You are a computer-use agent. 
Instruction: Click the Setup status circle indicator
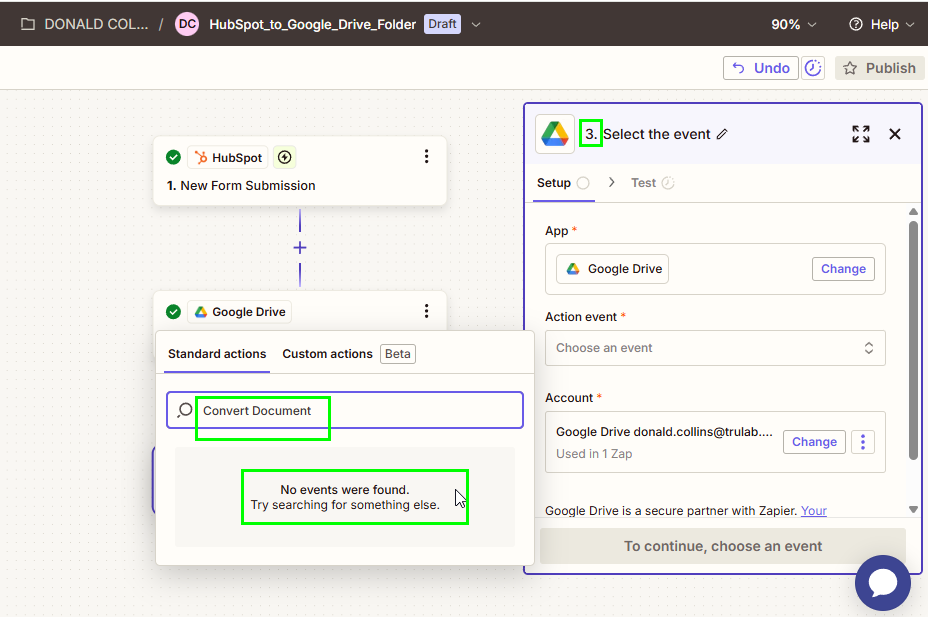pyautogui.click(x=583, y=183)
